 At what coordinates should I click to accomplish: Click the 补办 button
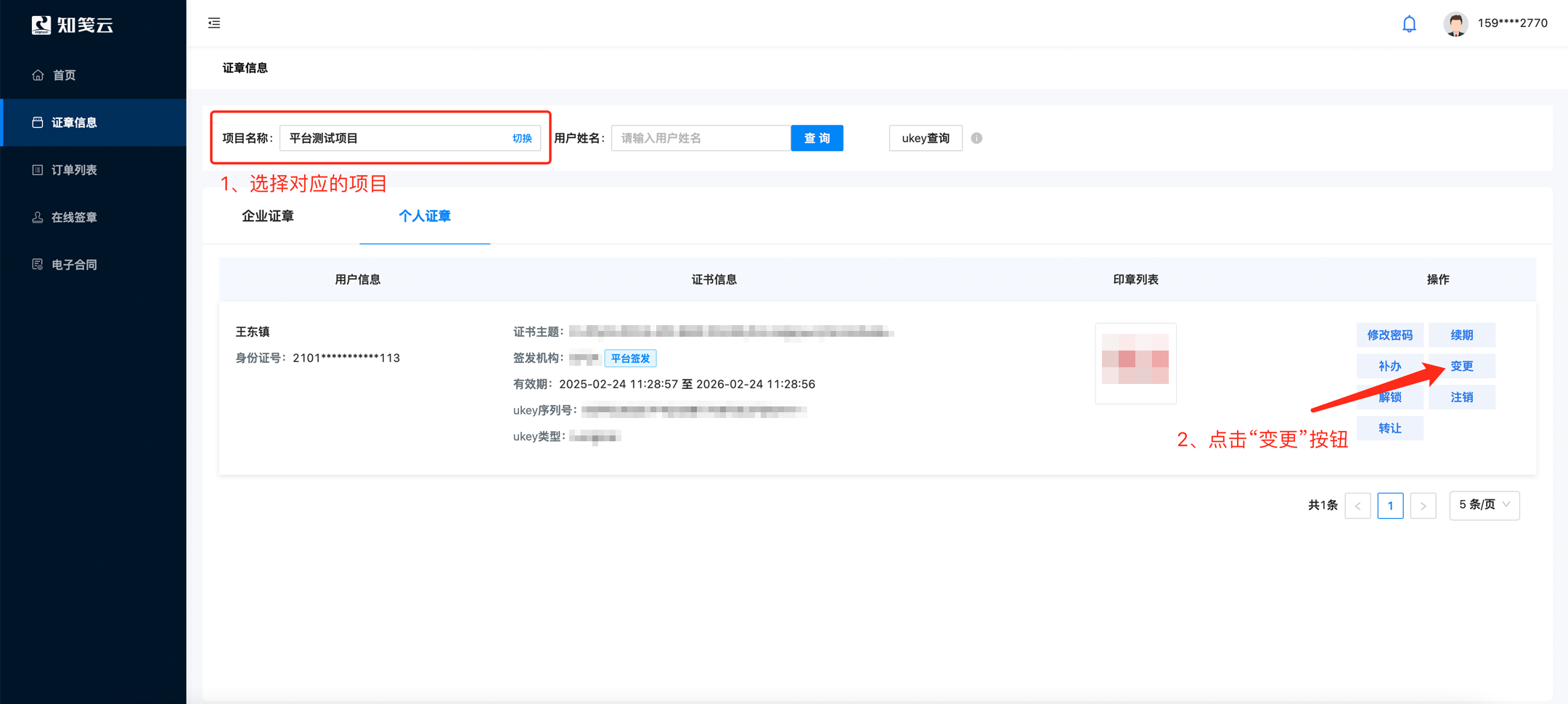(1389, 366)
